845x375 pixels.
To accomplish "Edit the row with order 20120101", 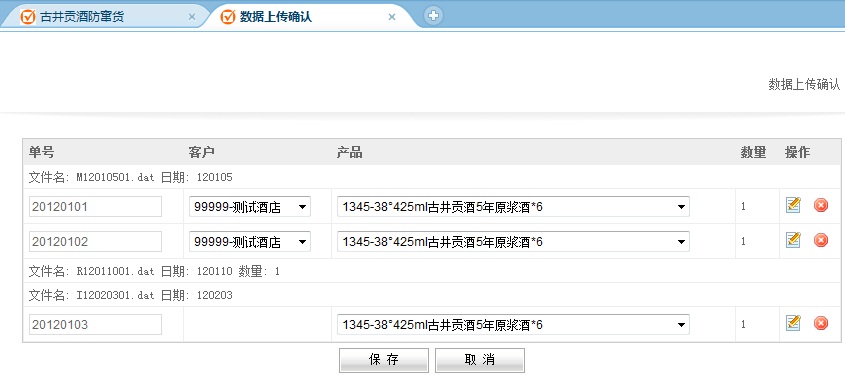I will tap(793, 205).
